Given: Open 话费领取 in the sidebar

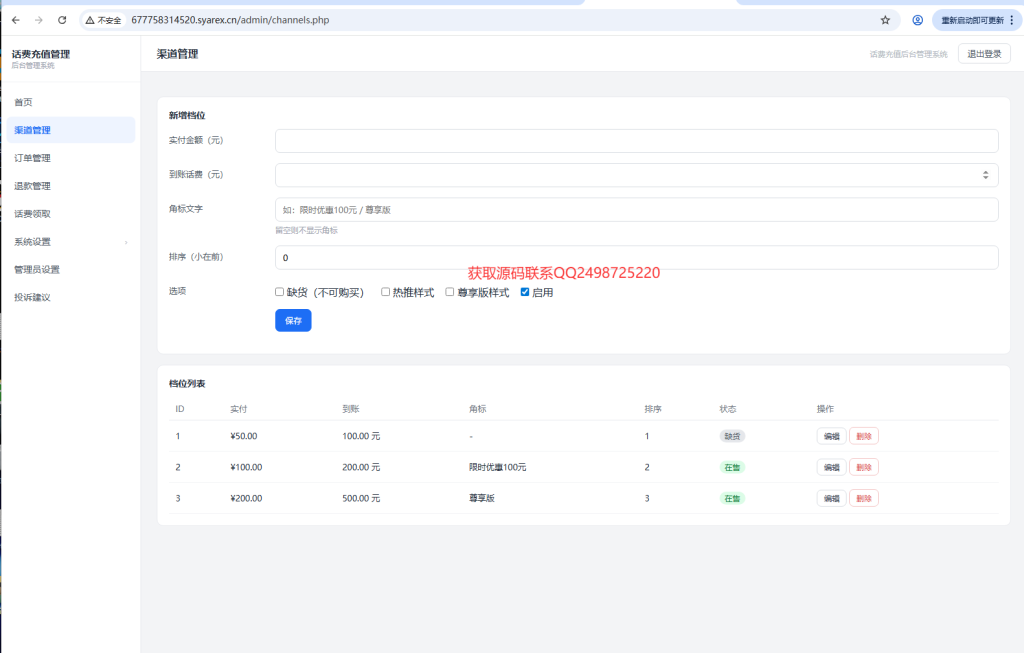Looking at the screenshot, I should click(x=71, y=214).
